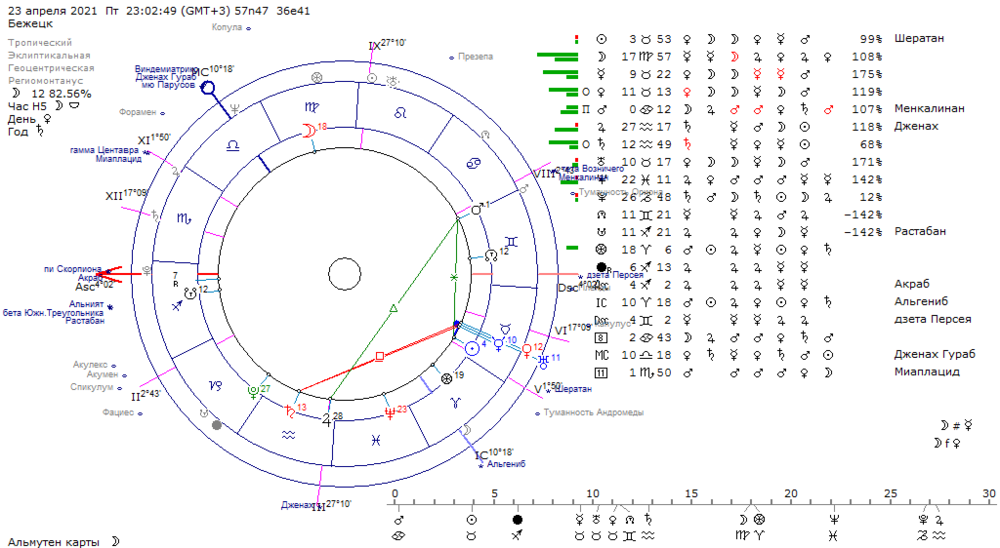Select the Part of Fortune symbol in 18 Aries 6 row
This screenshot has width=1000, height=548.
click(601, 249)
